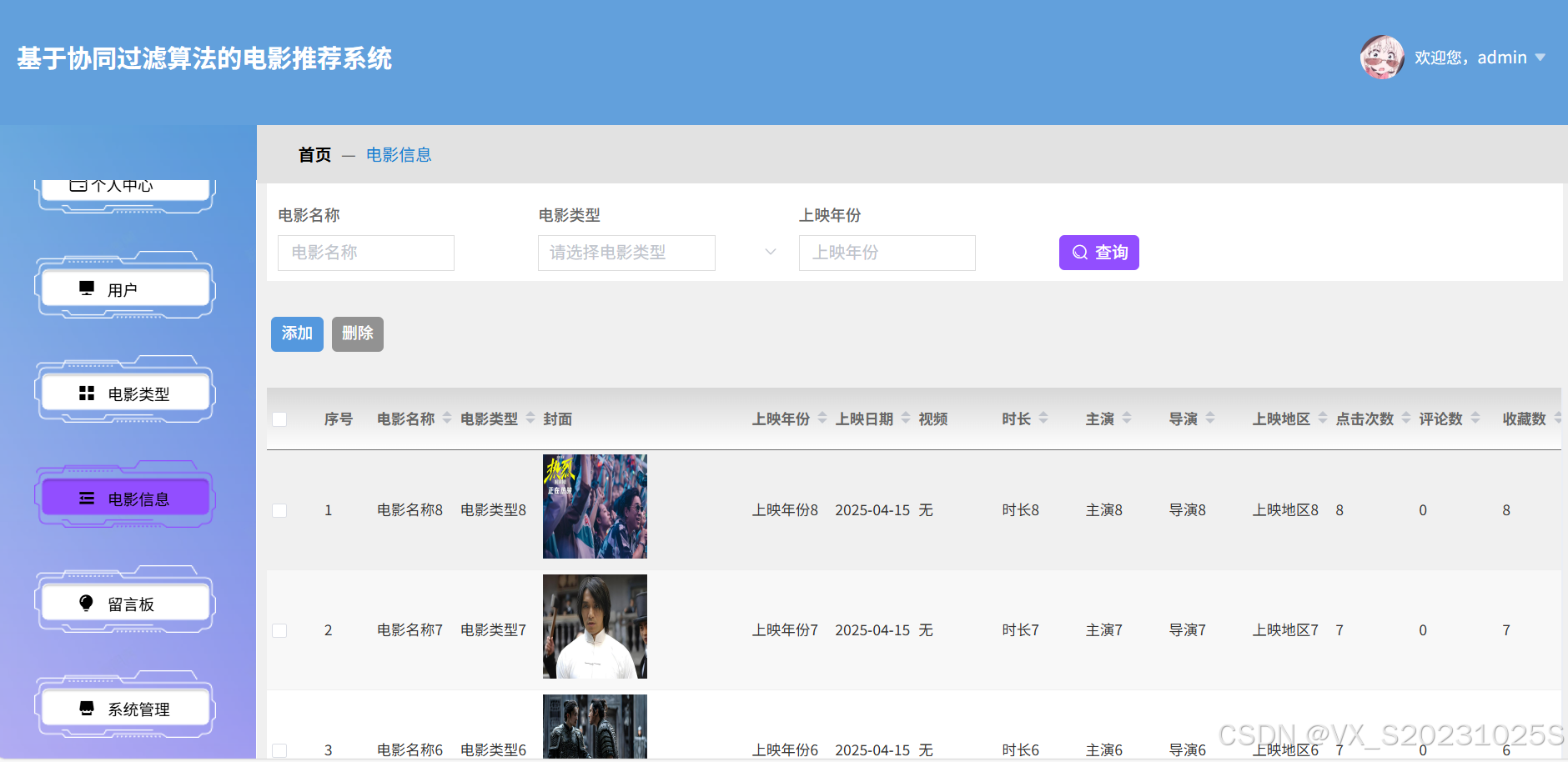Click the monitor icon beside 用户
The image size is (1568, 762).
coord(87,288)
